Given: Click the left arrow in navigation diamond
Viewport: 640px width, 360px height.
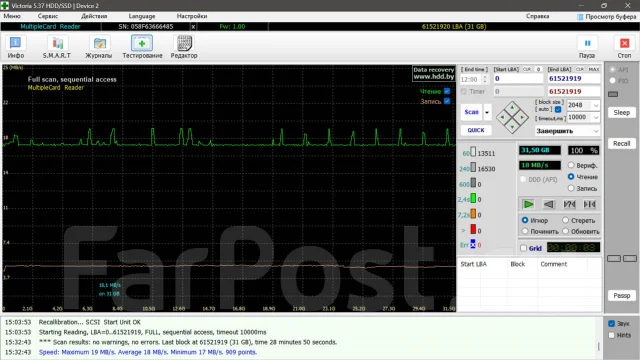Looking at the screenshot, I should pyautogui.click(x=502, y=118).
